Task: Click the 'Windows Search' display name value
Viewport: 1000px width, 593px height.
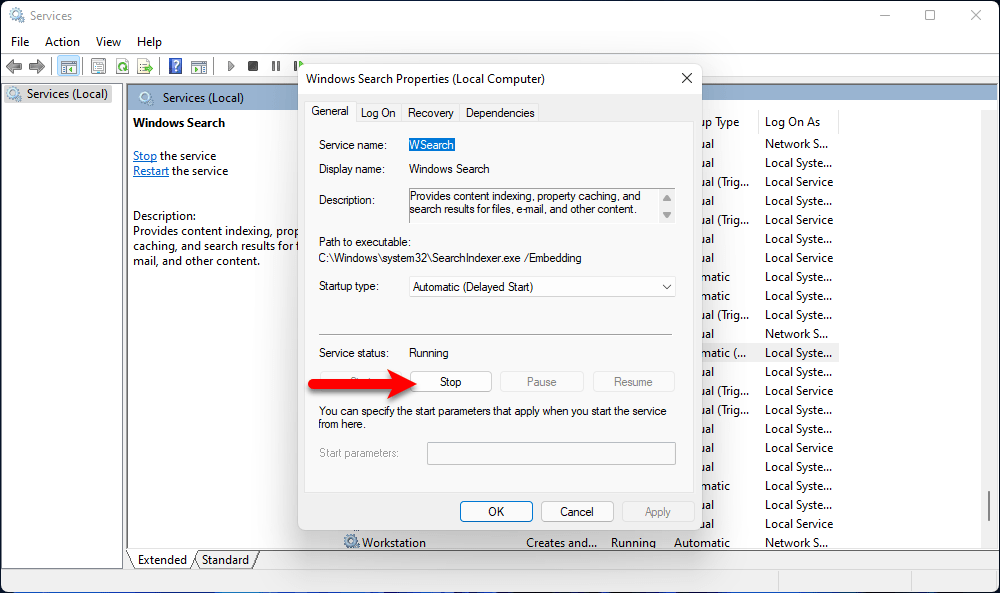Action: tap(449, 169)
